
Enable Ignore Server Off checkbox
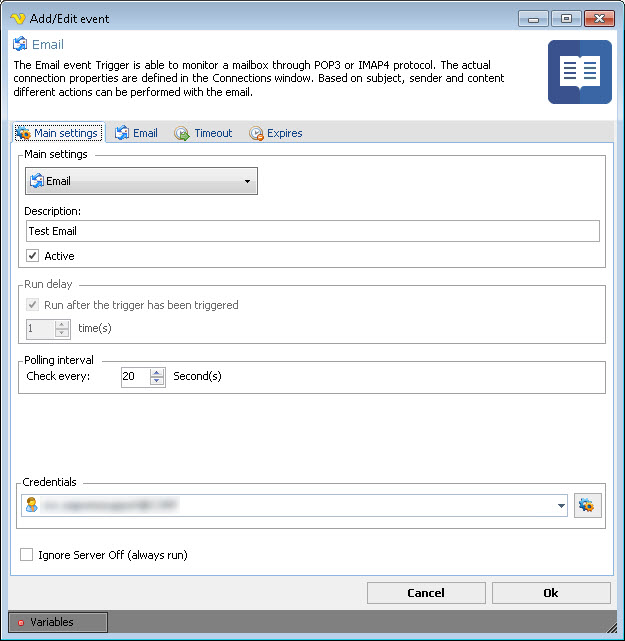tap(27, 555)
